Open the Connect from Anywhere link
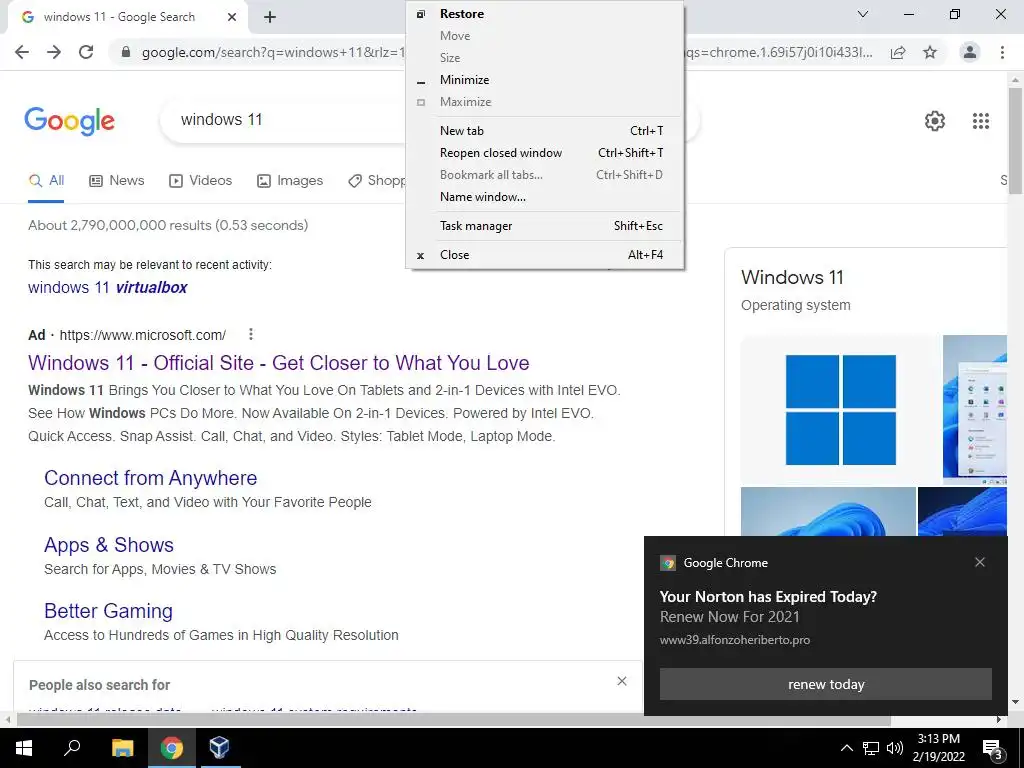 click(151, 478)
